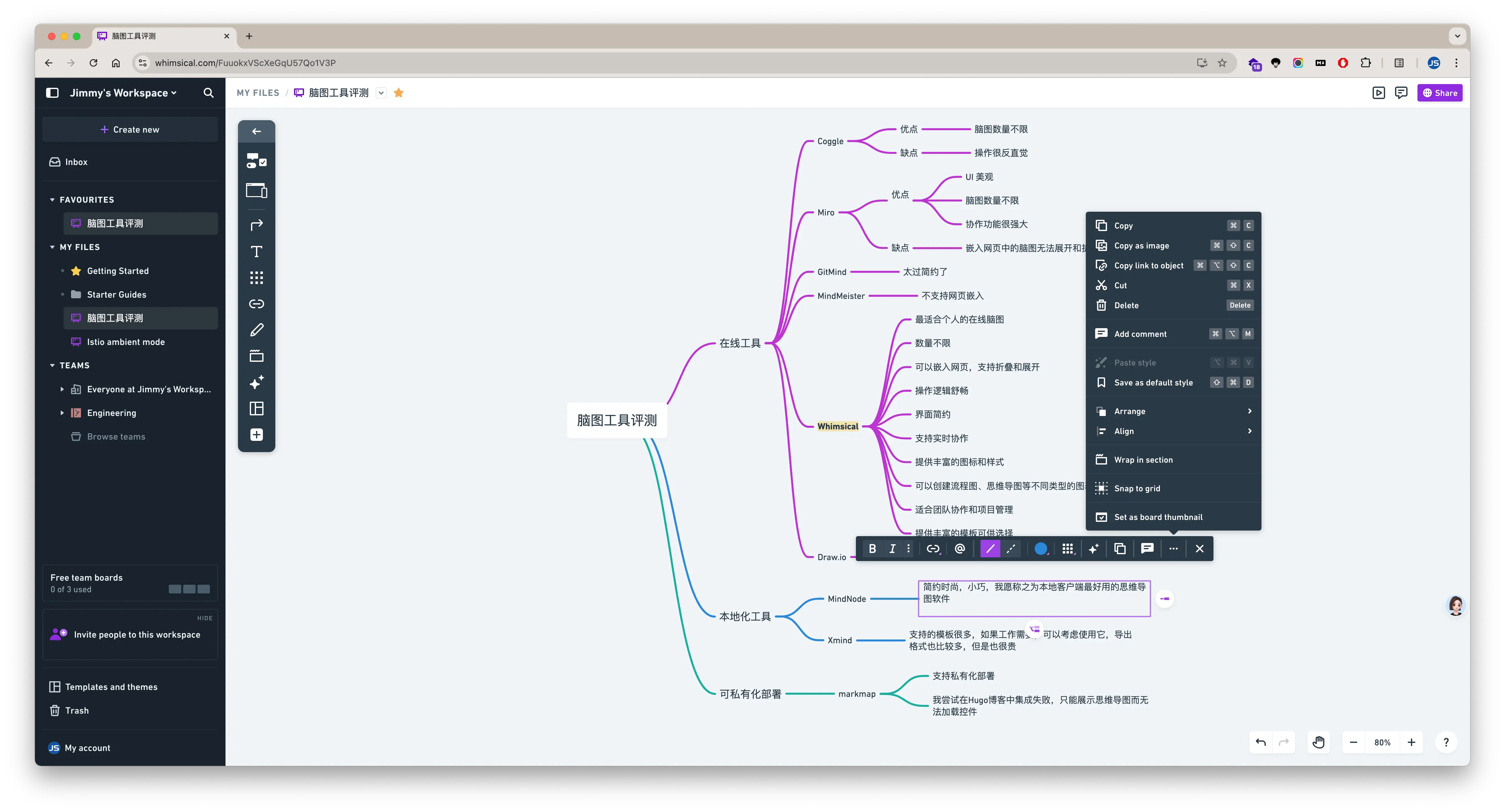Choose Save as default style

point(1173,383)
